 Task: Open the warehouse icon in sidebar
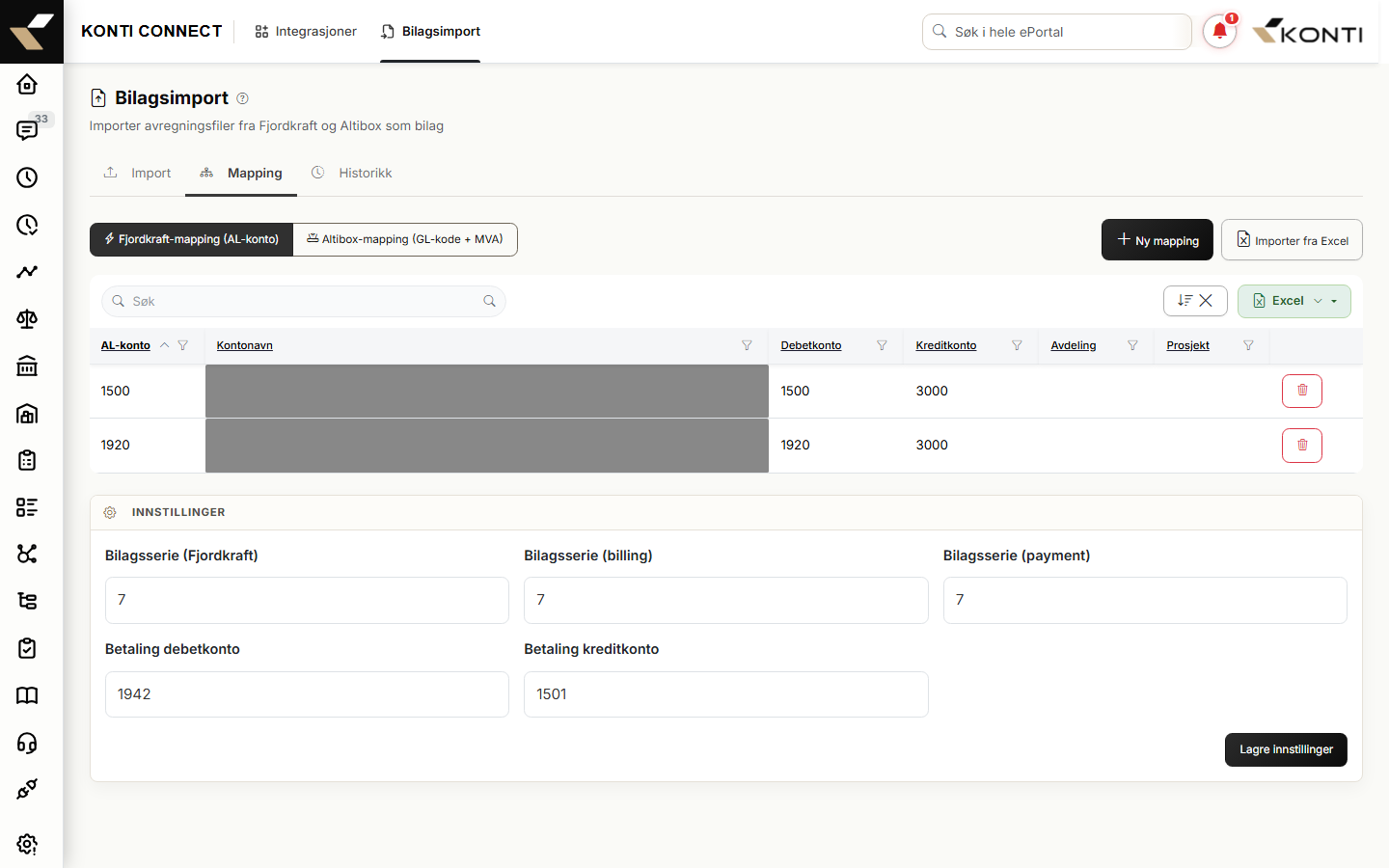click(x=27, y=413)
